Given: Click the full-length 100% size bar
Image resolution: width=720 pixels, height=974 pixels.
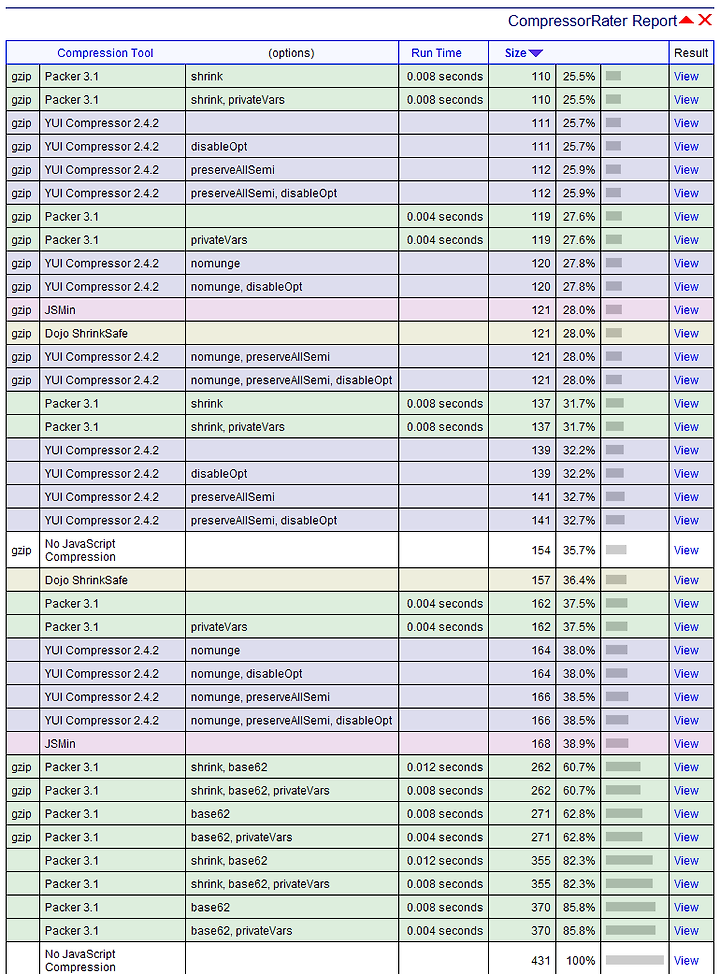Looking at the screenshot, I should coord(634,960).
